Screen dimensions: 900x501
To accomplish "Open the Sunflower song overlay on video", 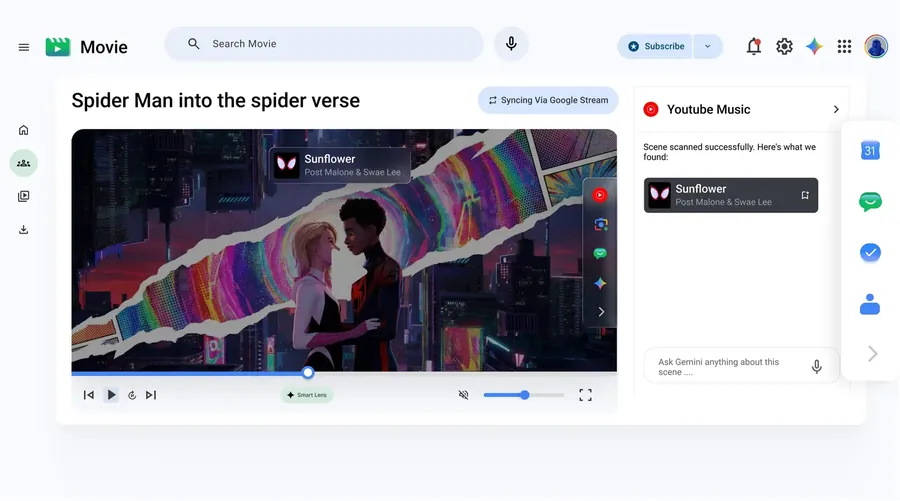I will (x=340, y=165).
